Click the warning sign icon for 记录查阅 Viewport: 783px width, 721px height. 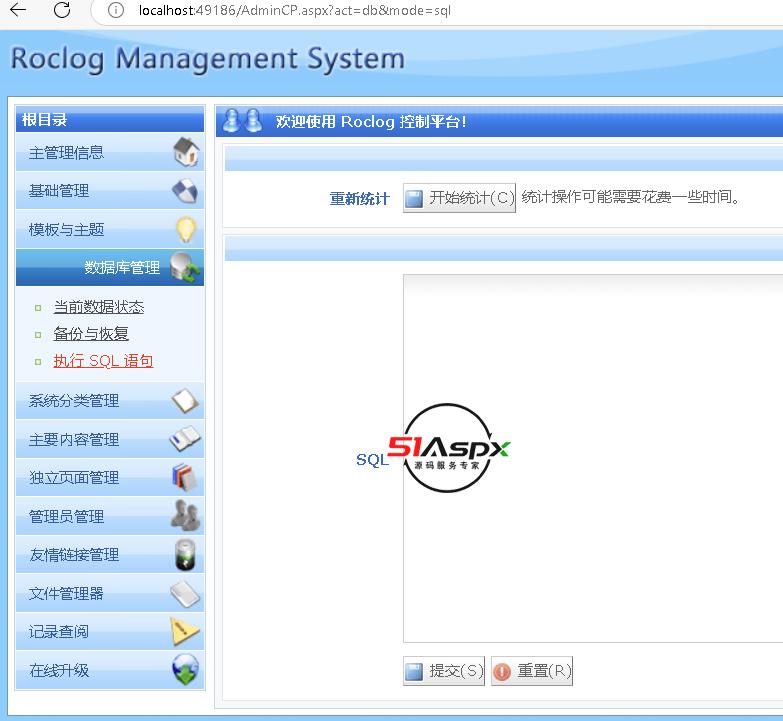(185, 632)
